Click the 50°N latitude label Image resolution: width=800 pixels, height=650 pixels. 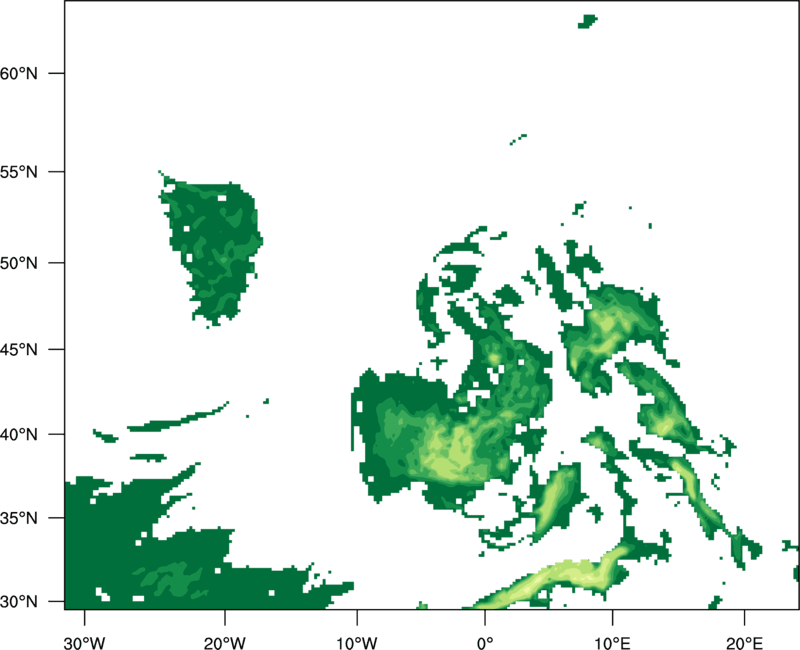(19, 263)
